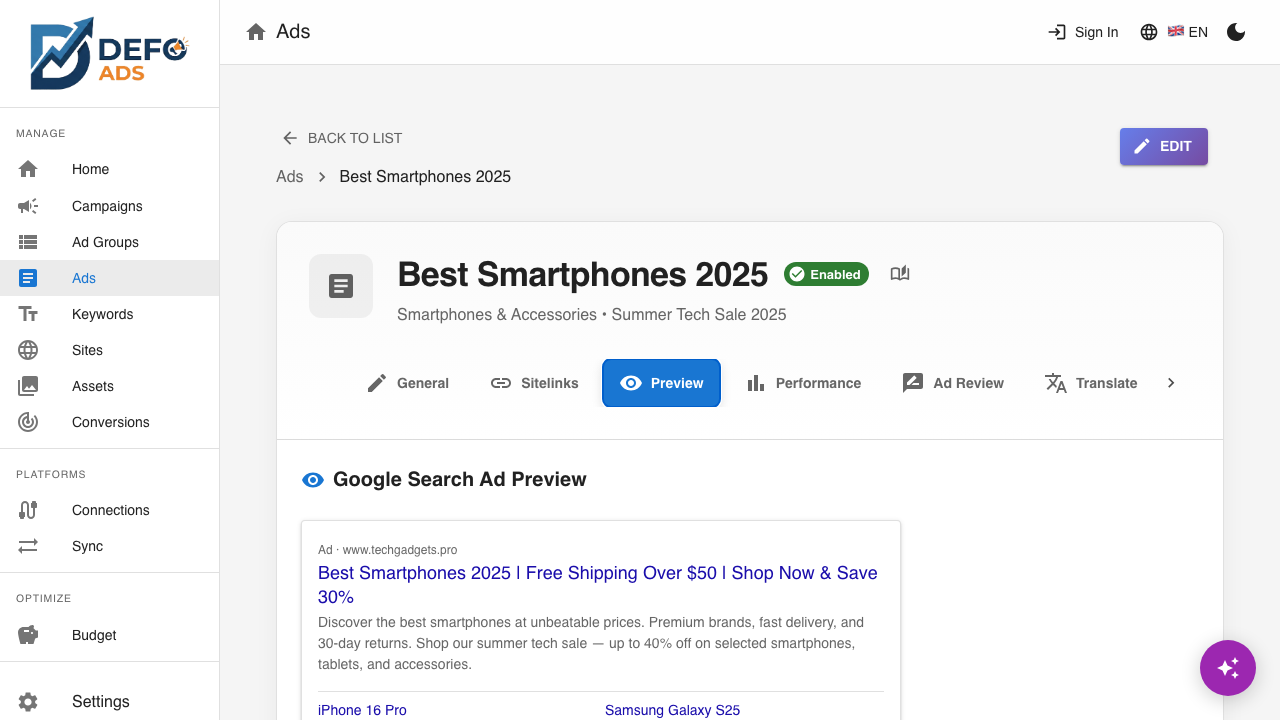
Task: Click the www.techgadgets.pro ad URL
Action: click(x=400, y=550)
